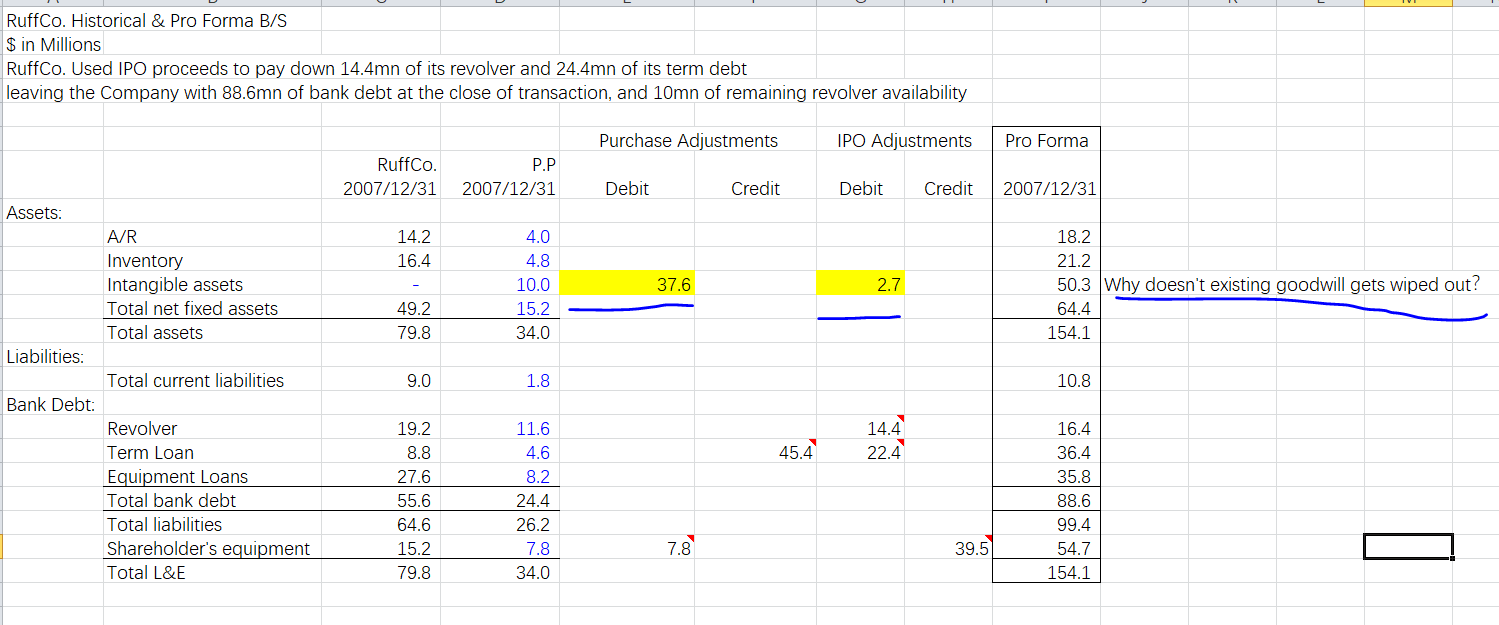This screenshot has height=625, width=1499.
Task: Click 'Credit' under Purchase Adjustments
Action: click(x=755, y=188)
